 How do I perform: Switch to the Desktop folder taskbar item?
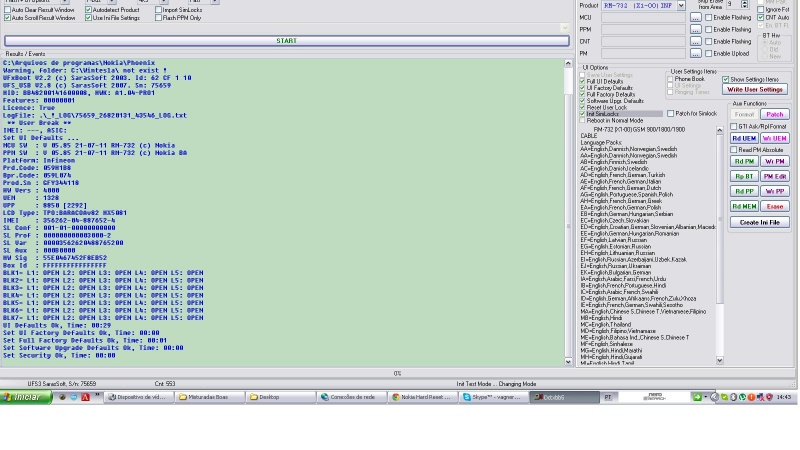(281, 397)
